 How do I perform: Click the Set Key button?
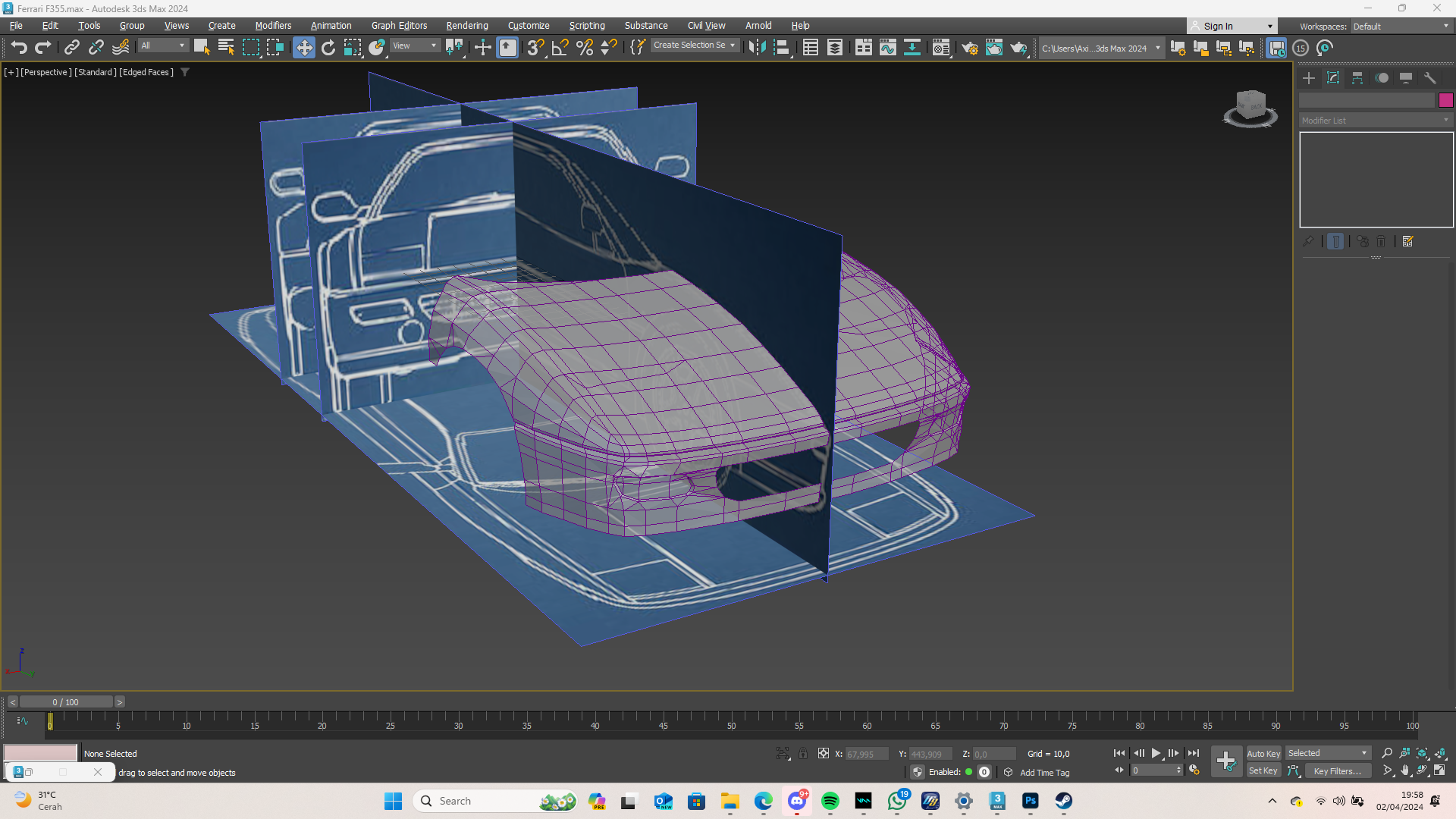pyautogui.click(x=1263, y=771)
